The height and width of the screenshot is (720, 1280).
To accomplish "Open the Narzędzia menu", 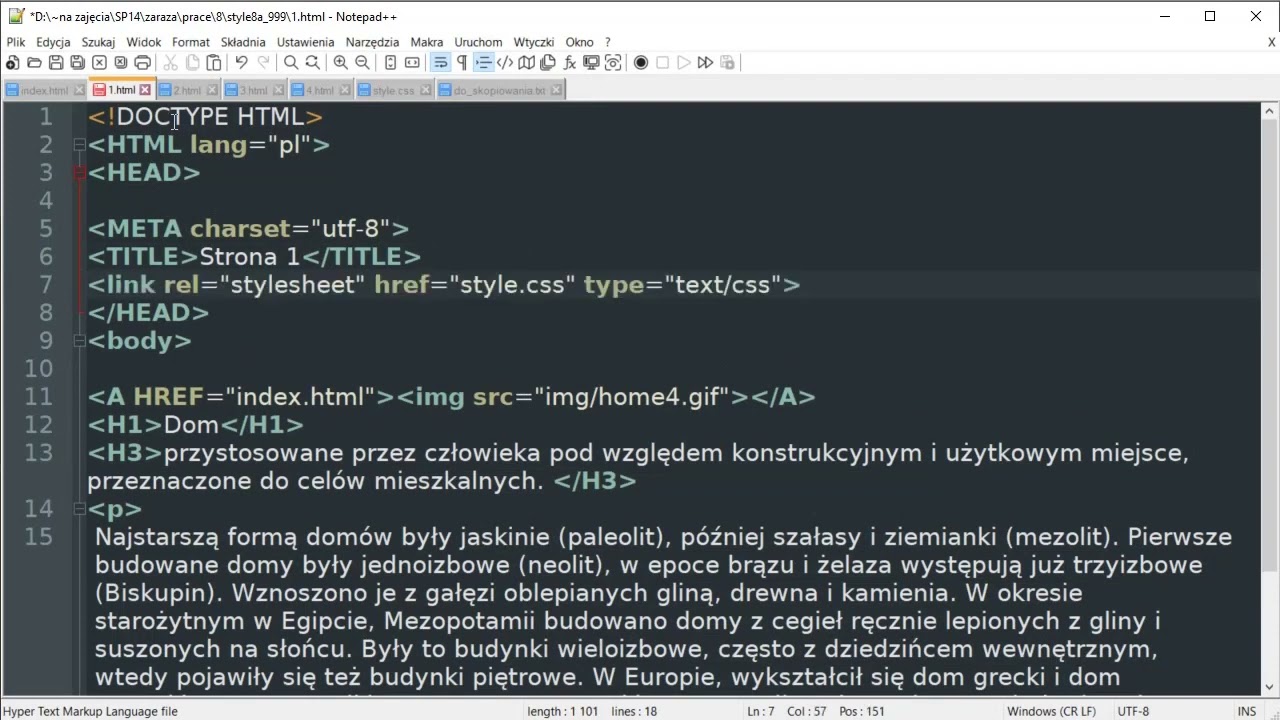I will pos(372,42).
